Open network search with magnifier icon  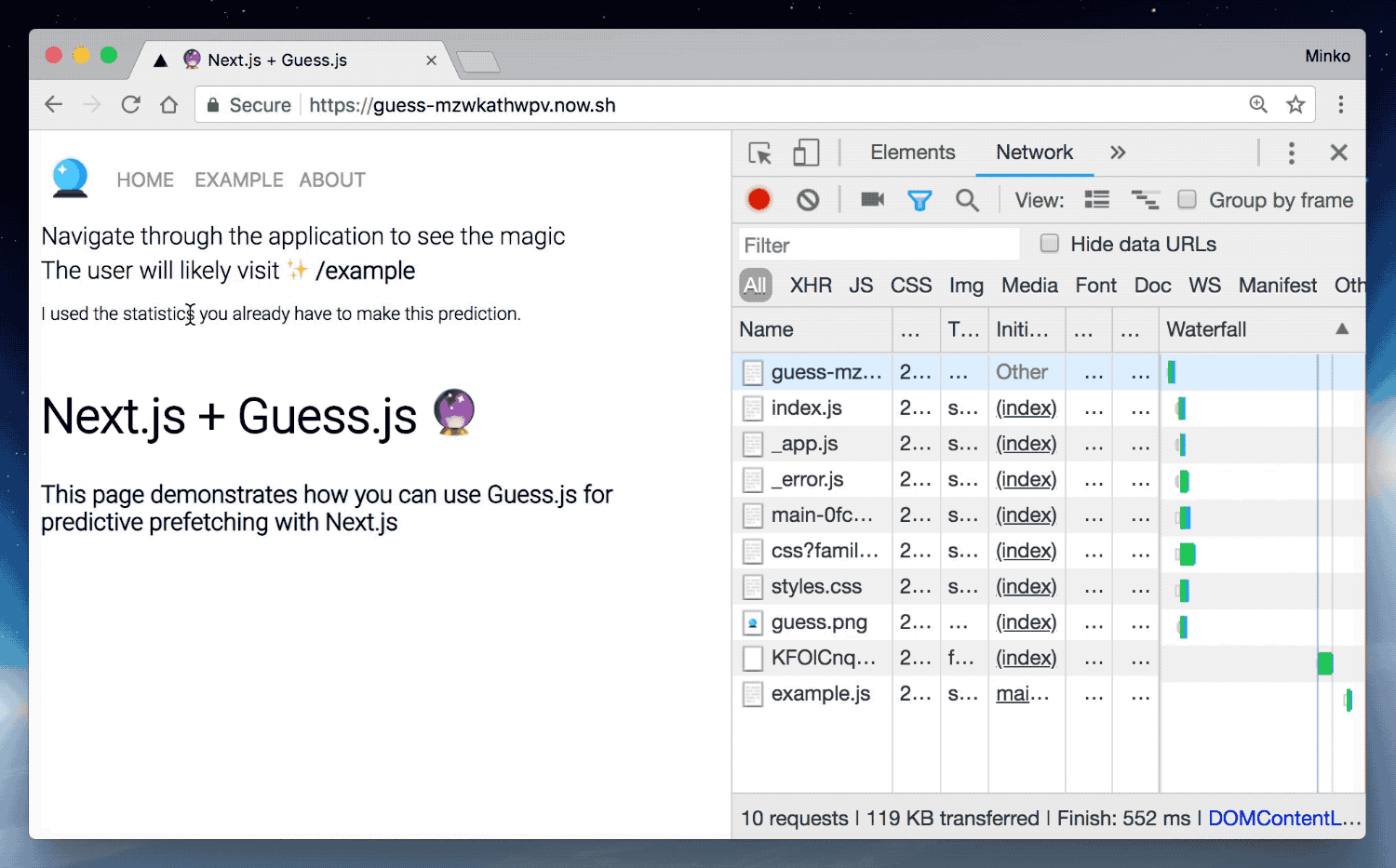[968, 200]
